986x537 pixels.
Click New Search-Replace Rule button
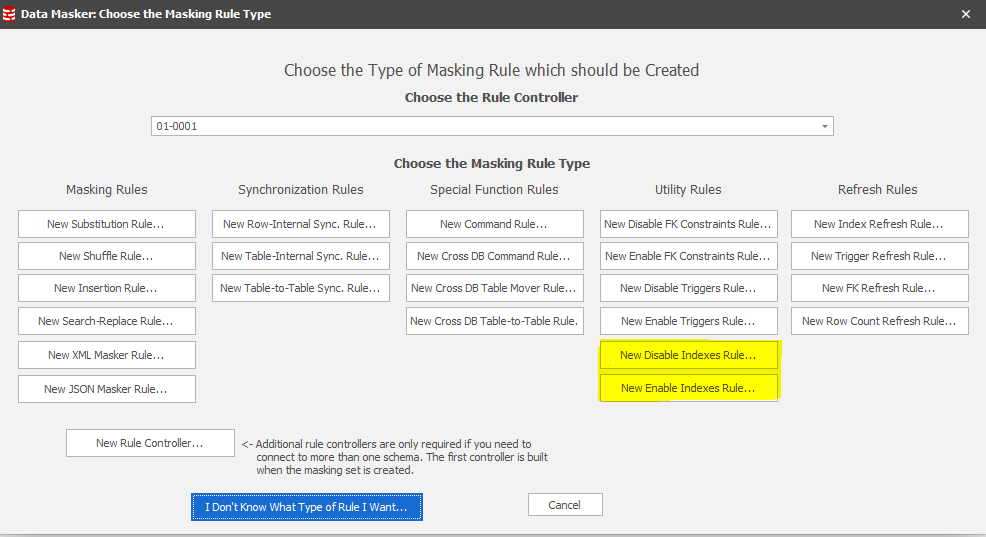pos(106,321)
